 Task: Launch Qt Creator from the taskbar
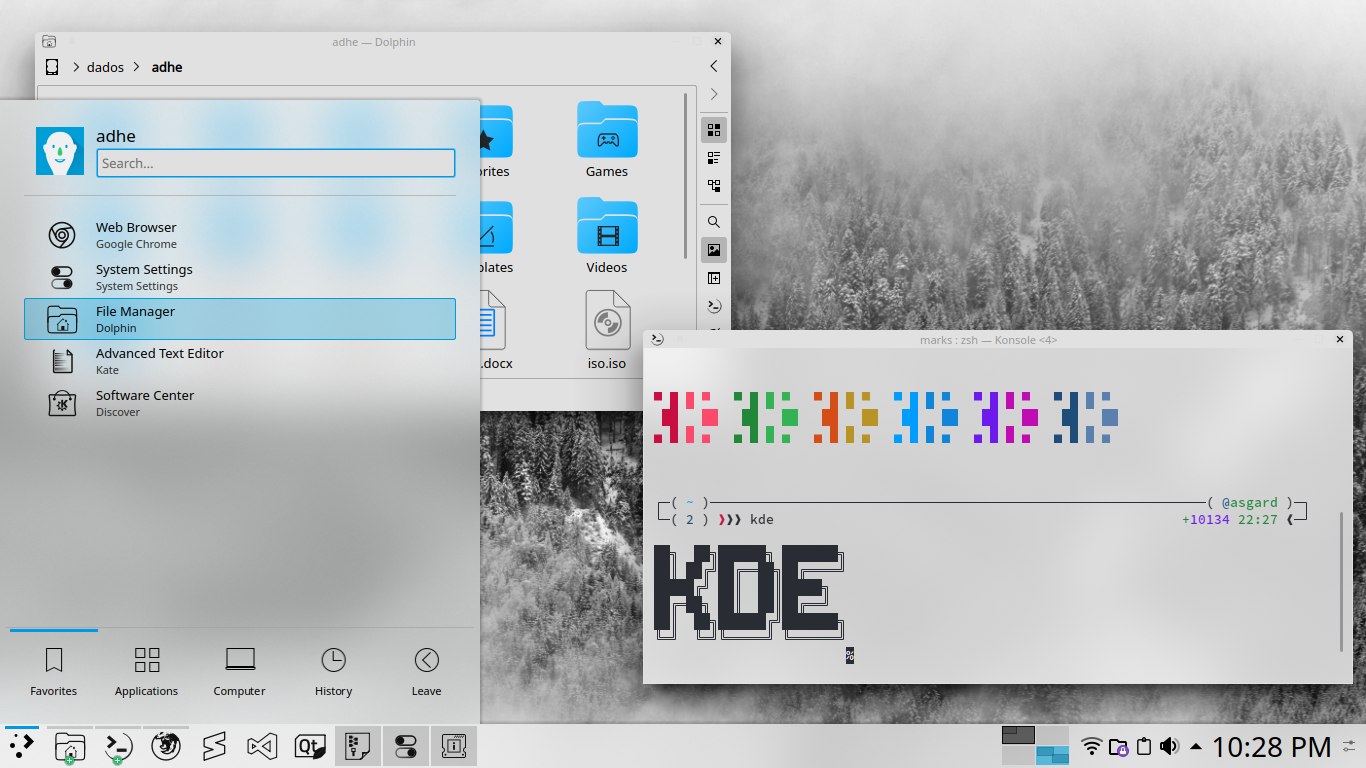coord(309,746)
